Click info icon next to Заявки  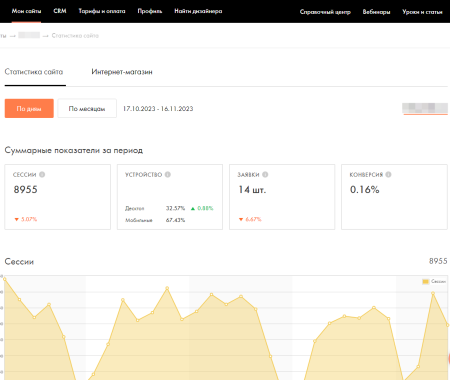pyautogui.click(x=265, y=174)
